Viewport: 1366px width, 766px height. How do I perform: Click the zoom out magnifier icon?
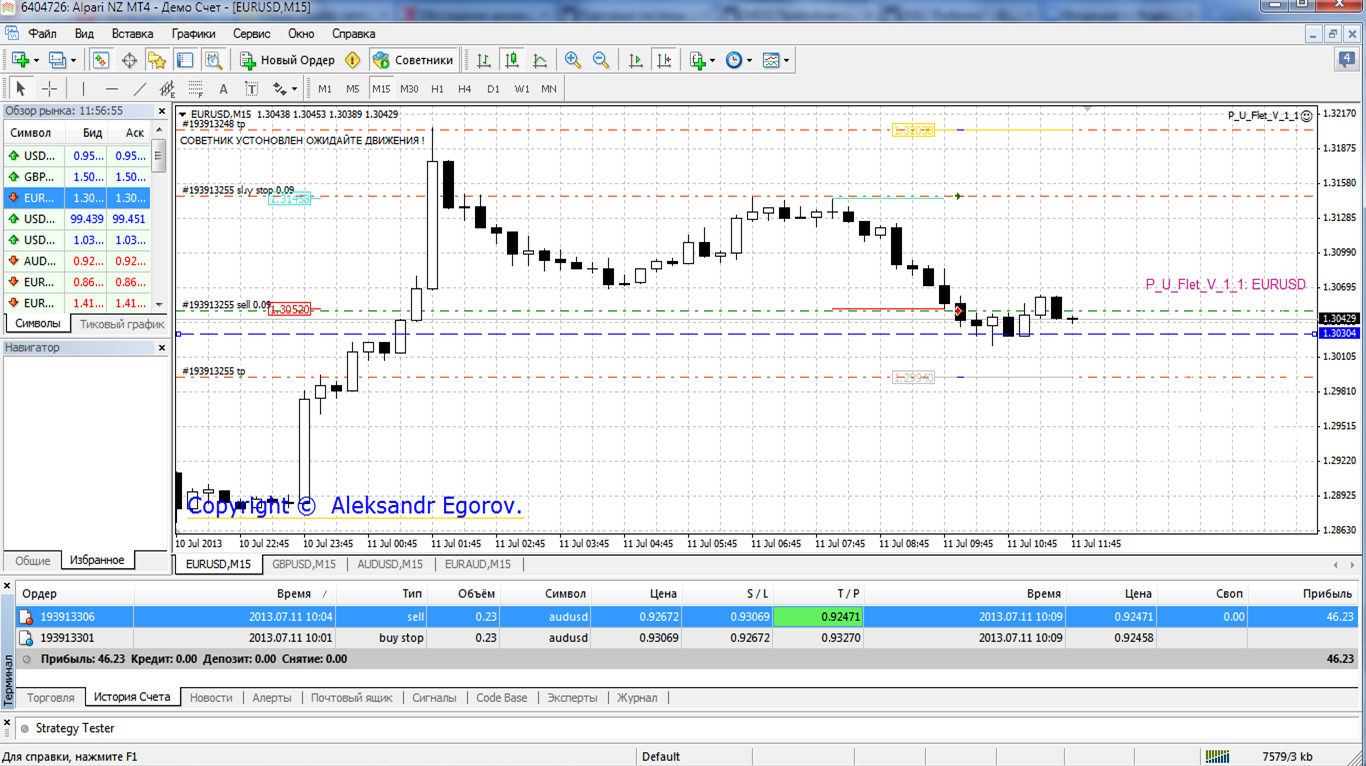(x=601, y=60)
